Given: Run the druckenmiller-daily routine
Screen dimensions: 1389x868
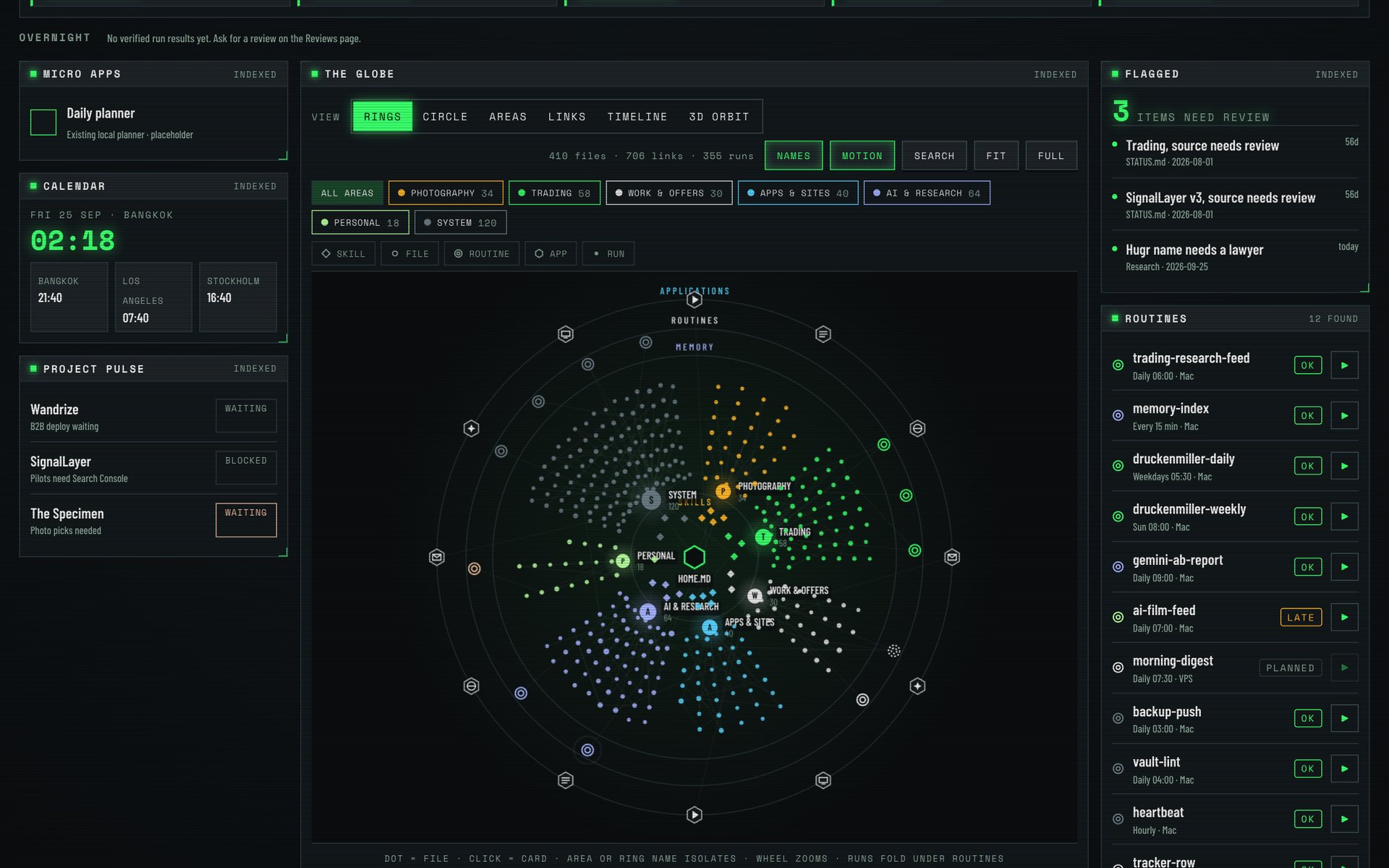Looking at the screenshot, I should coord(1344,466).
